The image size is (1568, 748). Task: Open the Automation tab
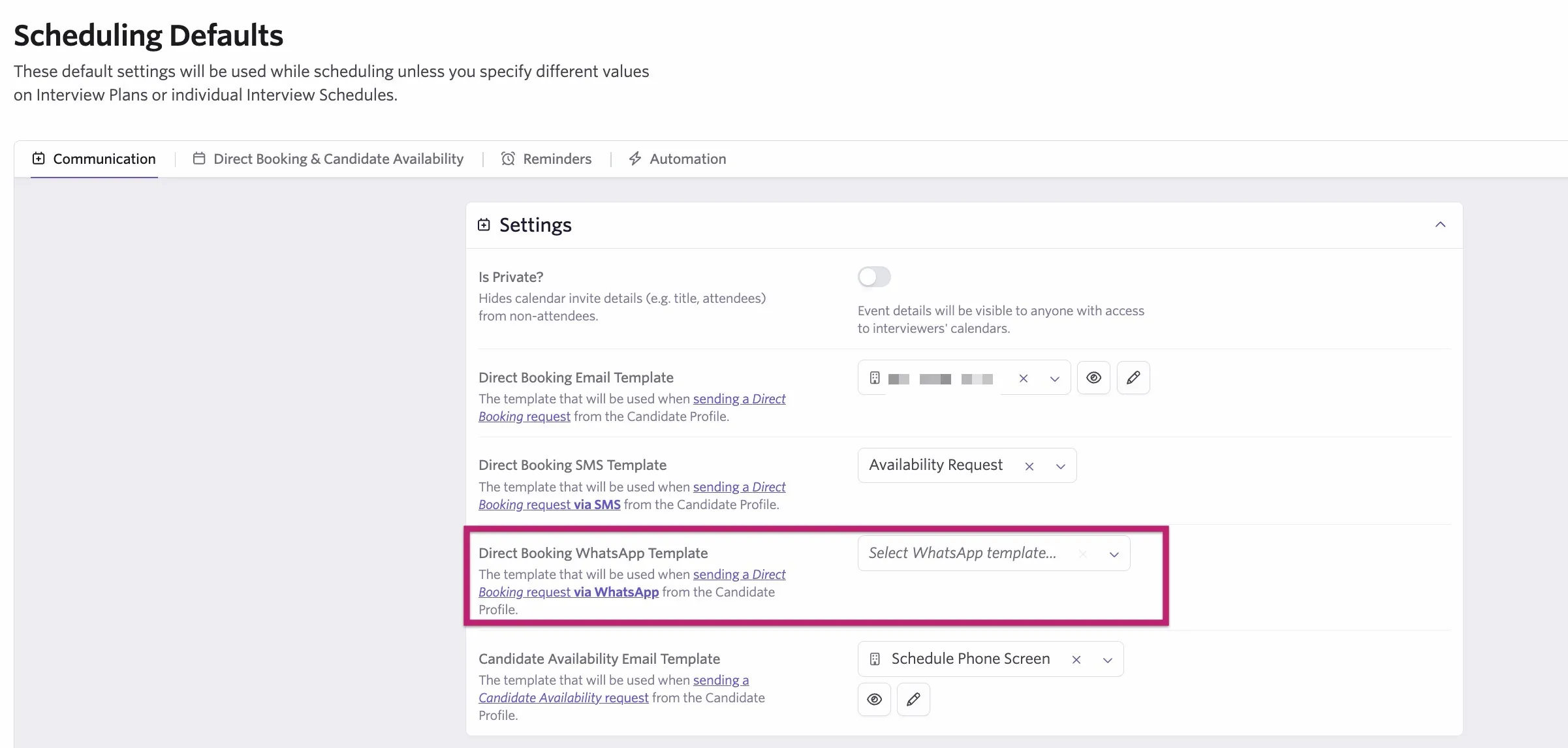(x=677, y=159)
